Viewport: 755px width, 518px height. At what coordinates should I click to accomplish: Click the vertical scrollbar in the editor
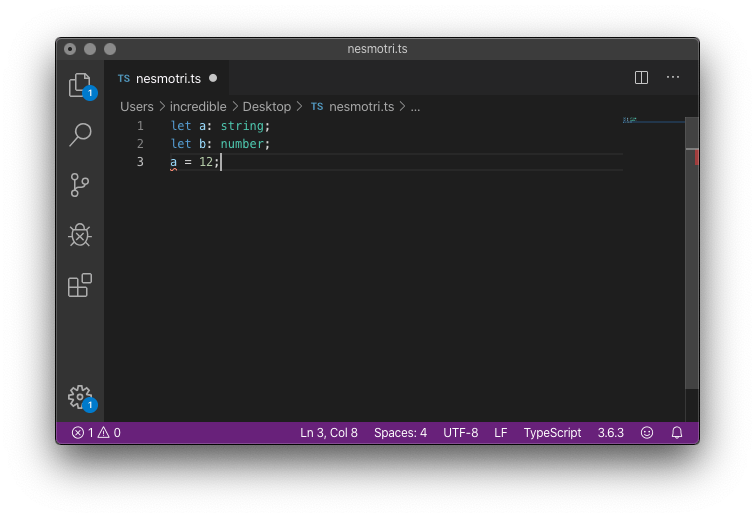(x=691, y=250)
